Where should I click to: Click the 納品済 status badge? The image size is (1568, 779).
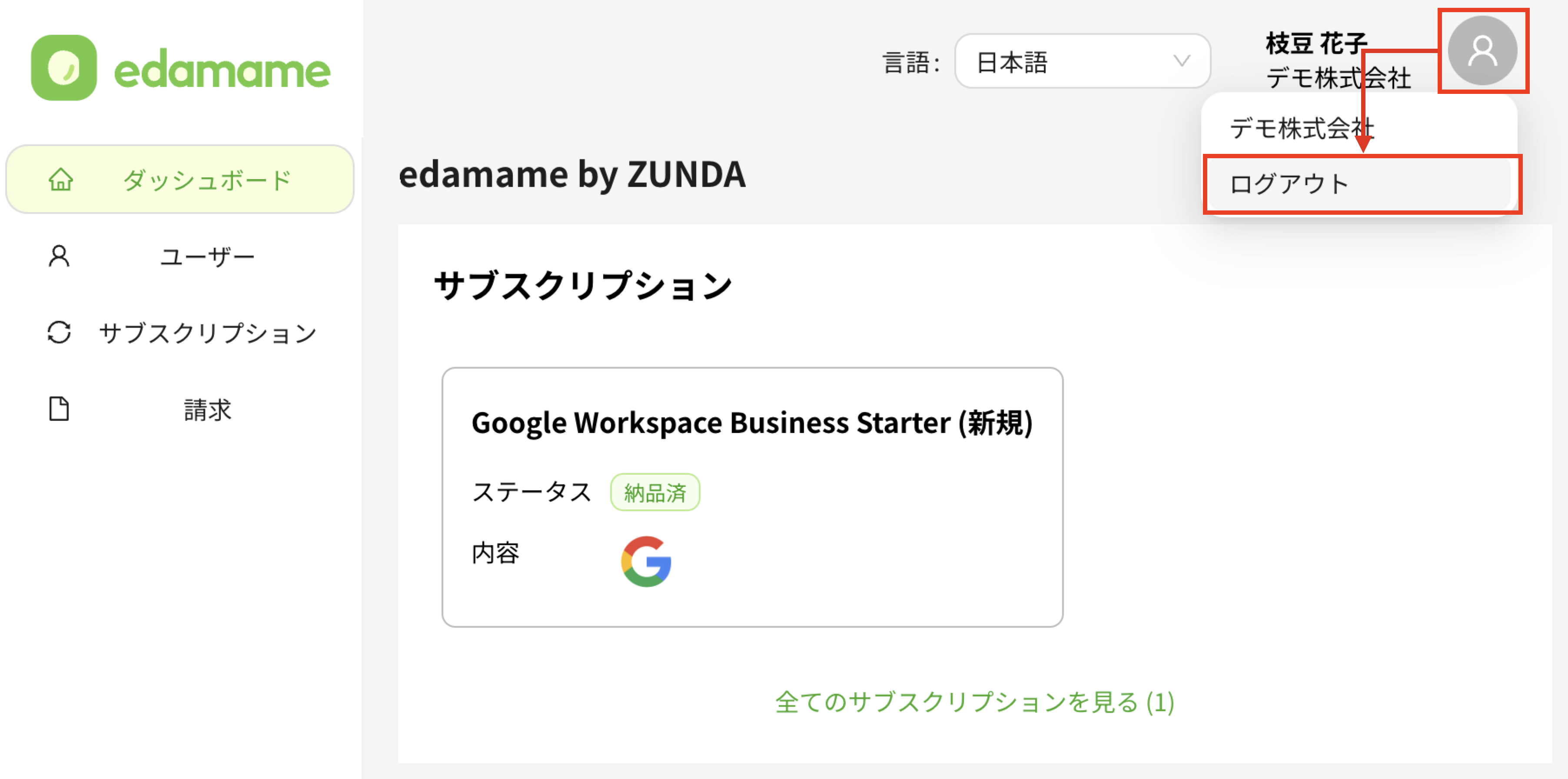(x=655, y=492)
